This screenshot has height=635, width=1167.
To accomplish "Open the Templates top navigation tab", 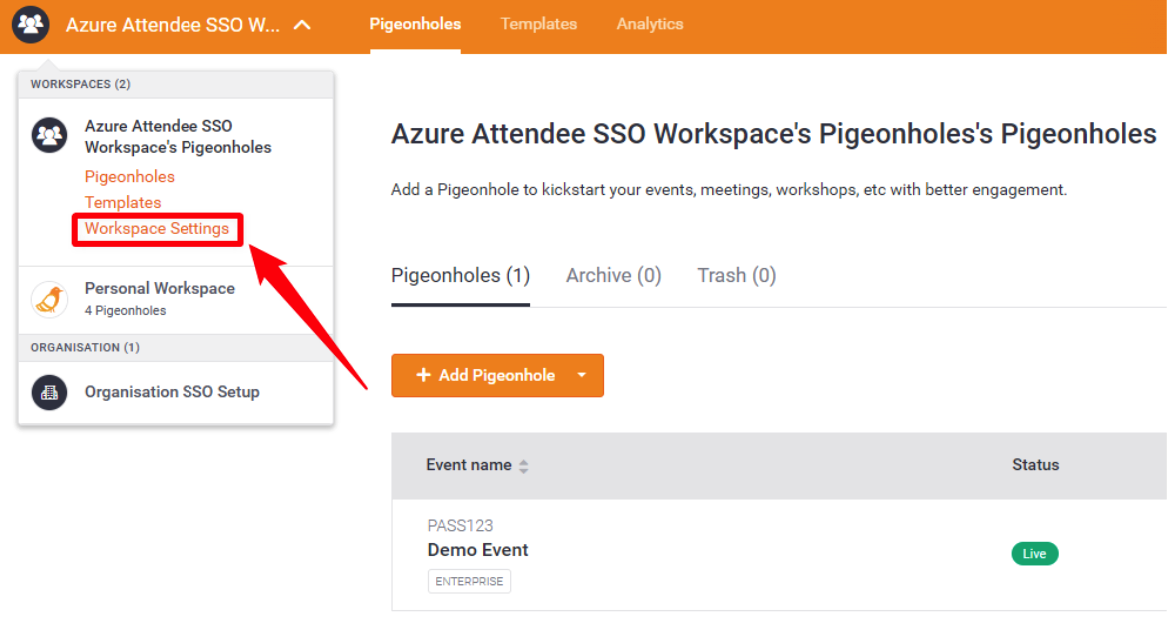I will click(538, 25).
